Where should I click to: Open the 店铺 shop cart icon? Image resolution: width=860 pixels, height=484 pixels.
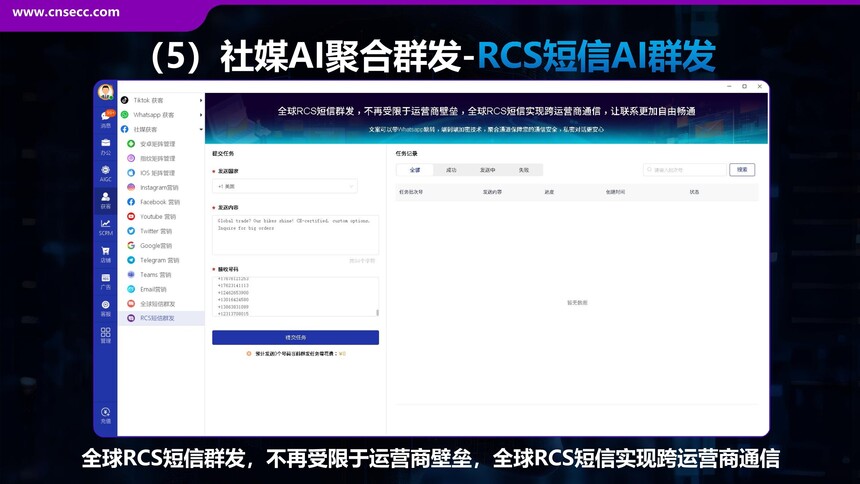[106, 254]
